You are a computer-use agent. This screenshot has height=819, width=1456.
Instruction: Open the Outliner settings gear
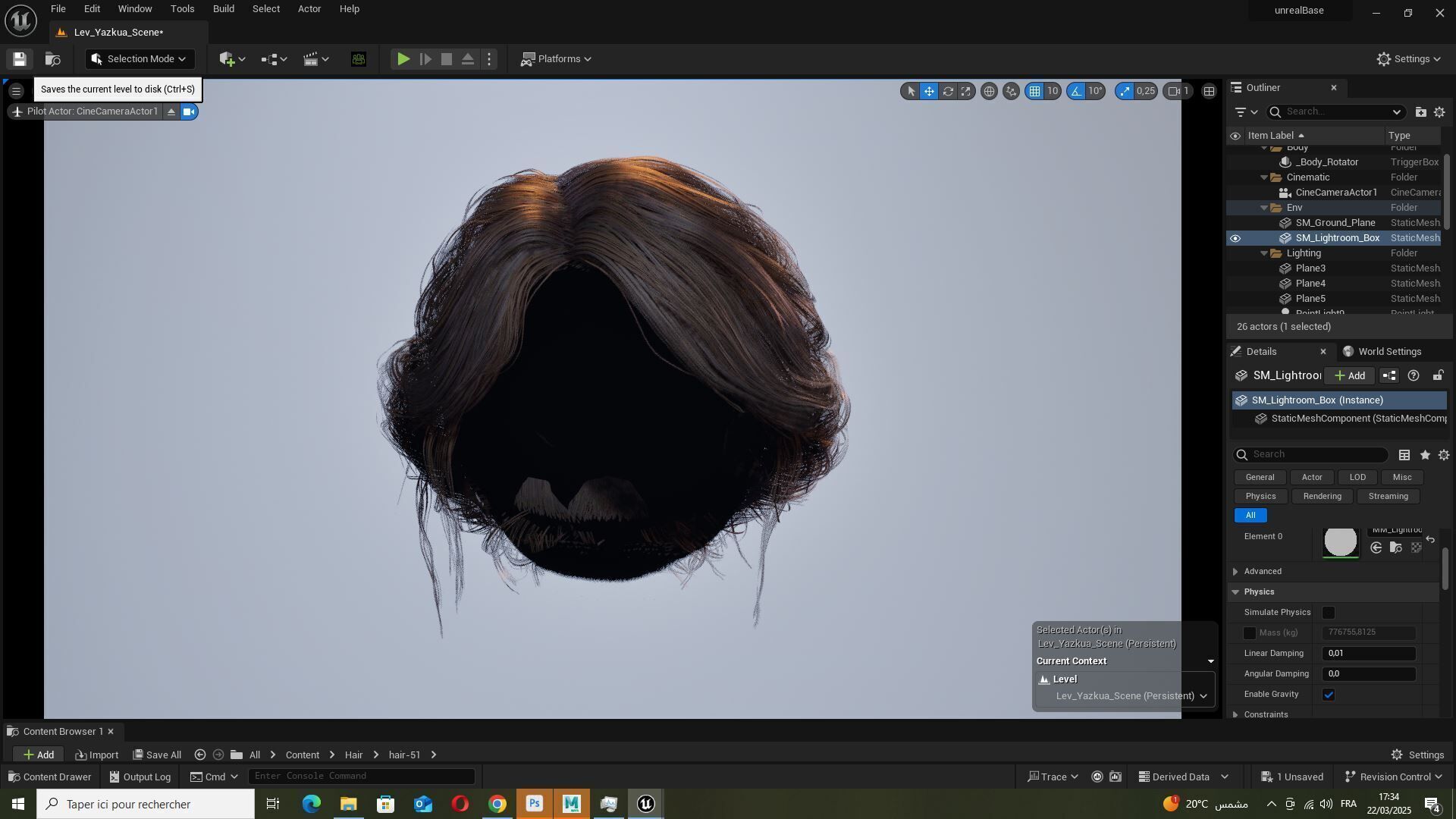coord(1439,112)
